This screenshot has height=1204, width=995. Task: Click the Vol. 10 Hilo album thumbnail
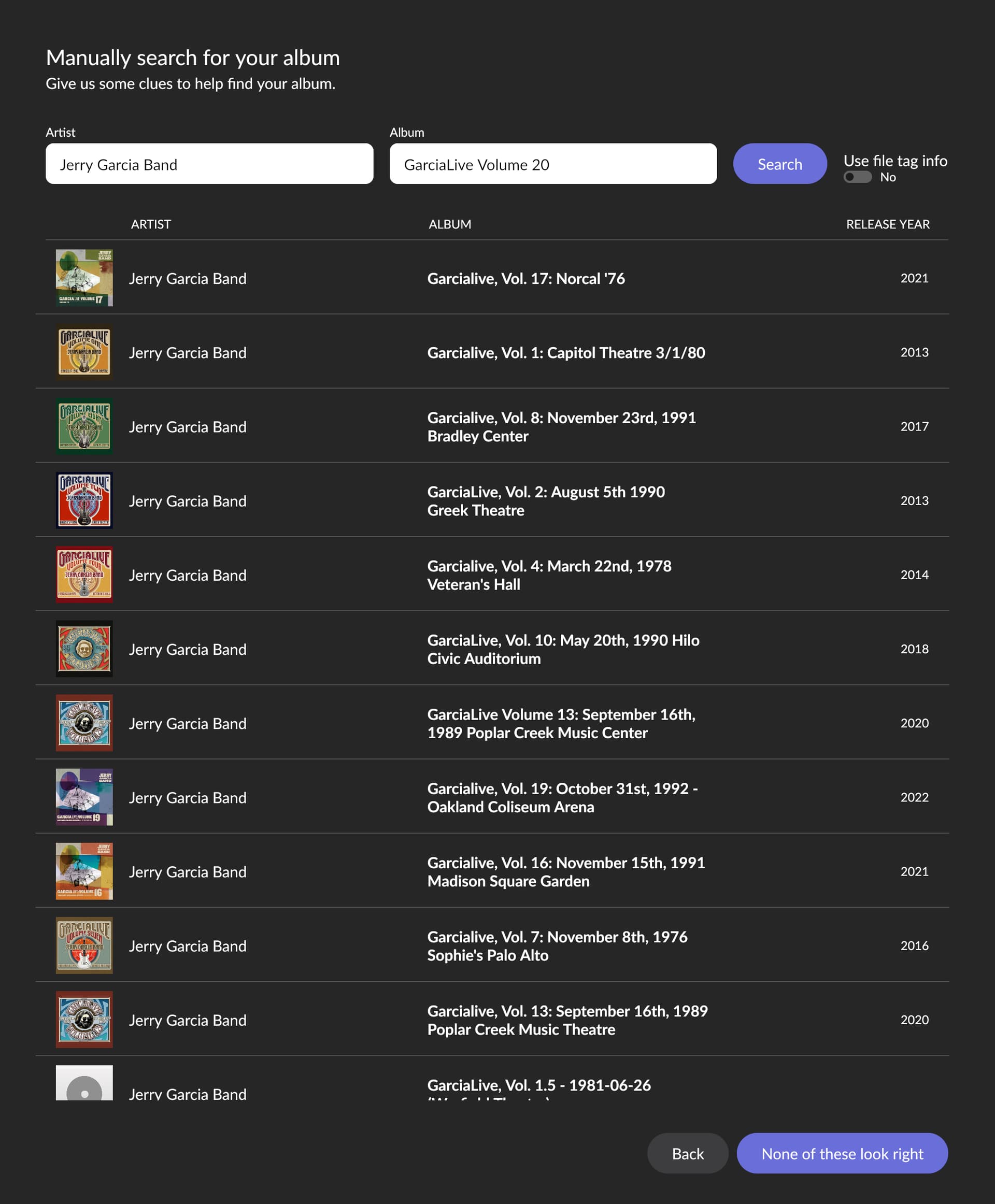click(x=84, y=649)
